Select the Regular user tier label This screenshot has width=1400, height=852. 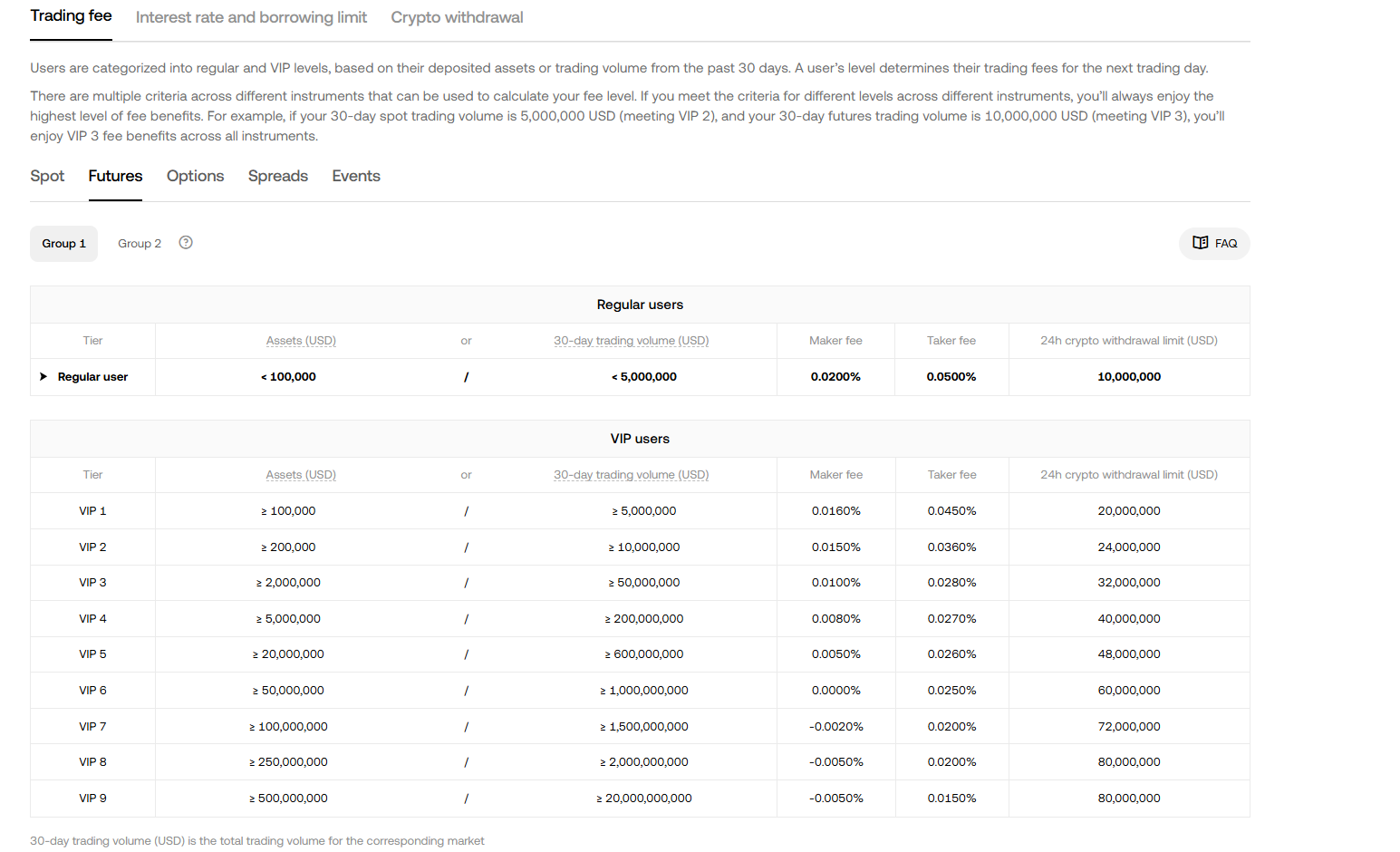pos(92,377)
